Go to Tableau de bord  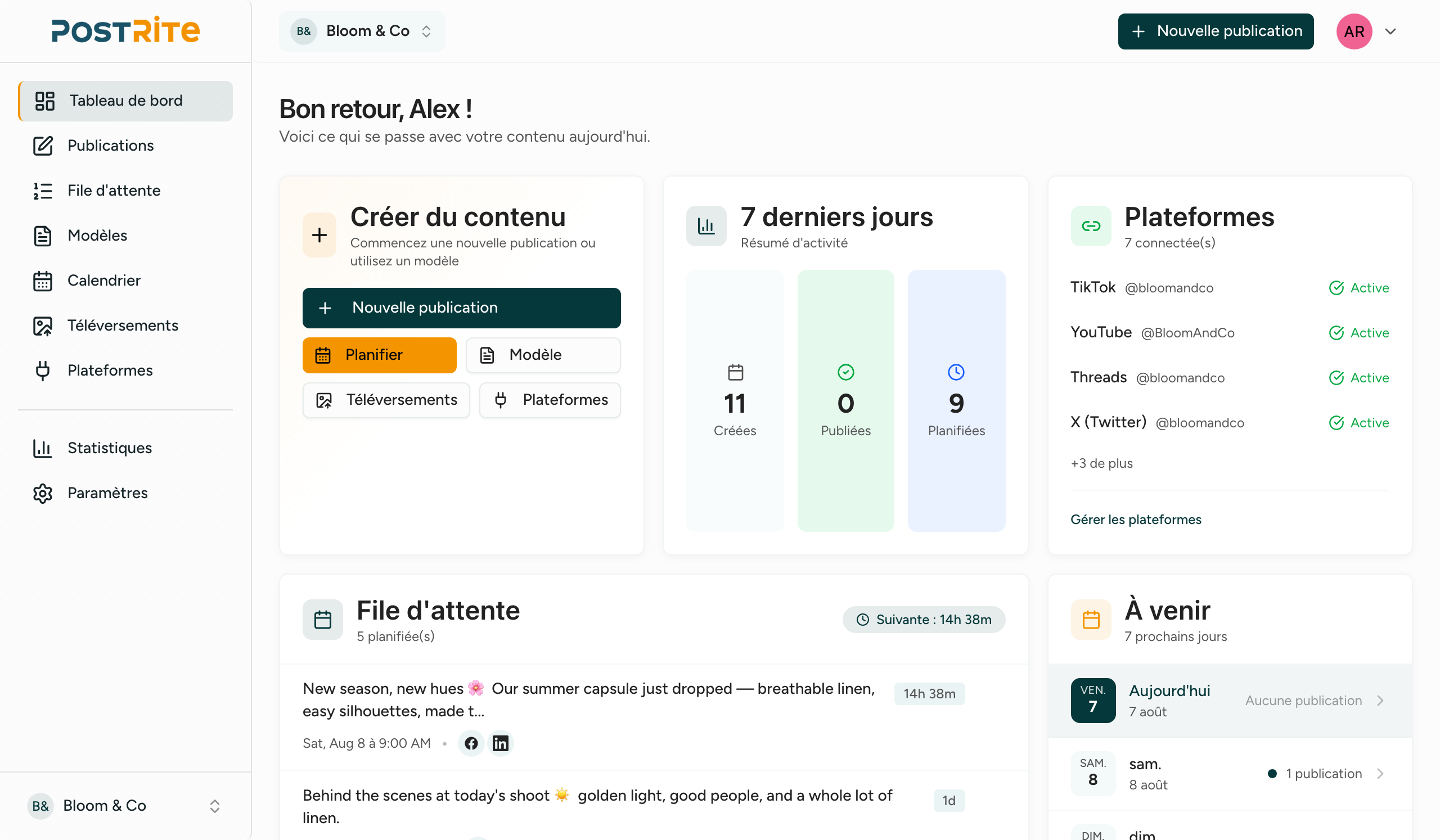pos(125,101)
